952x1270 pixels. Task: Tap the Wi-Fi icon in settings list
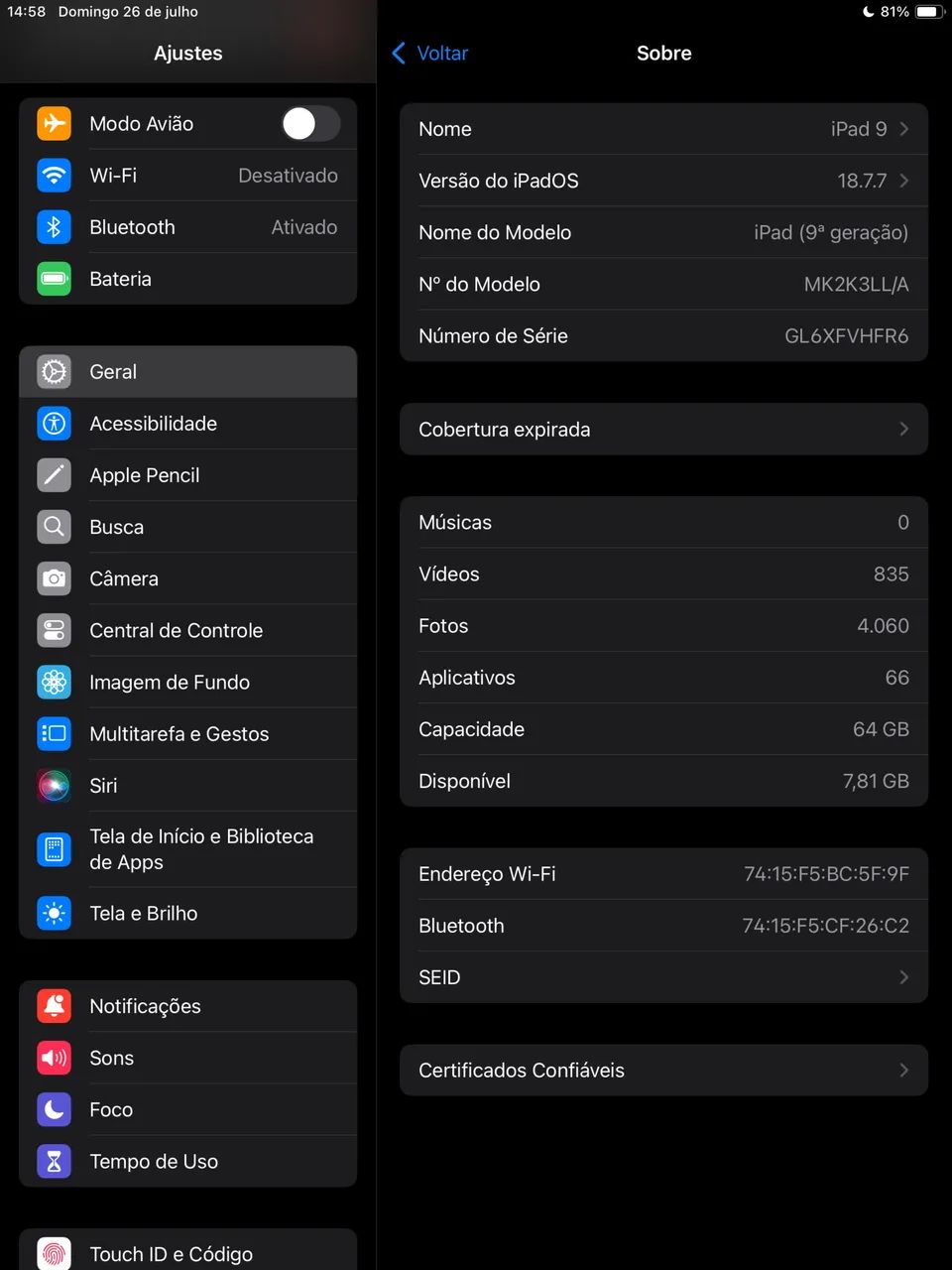55,176
